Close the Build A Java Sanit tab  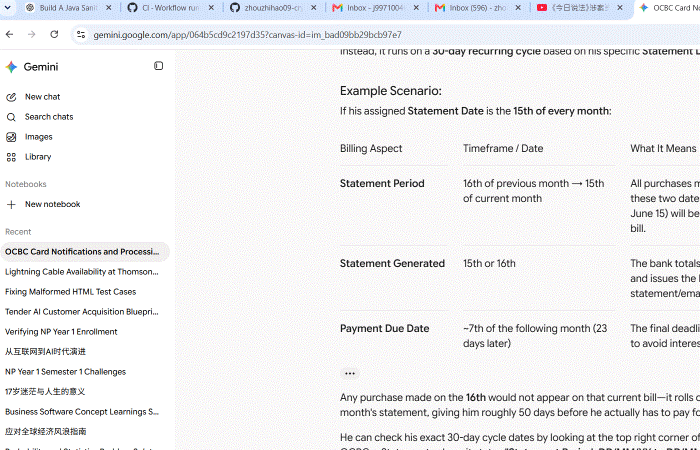pos(108,8)
